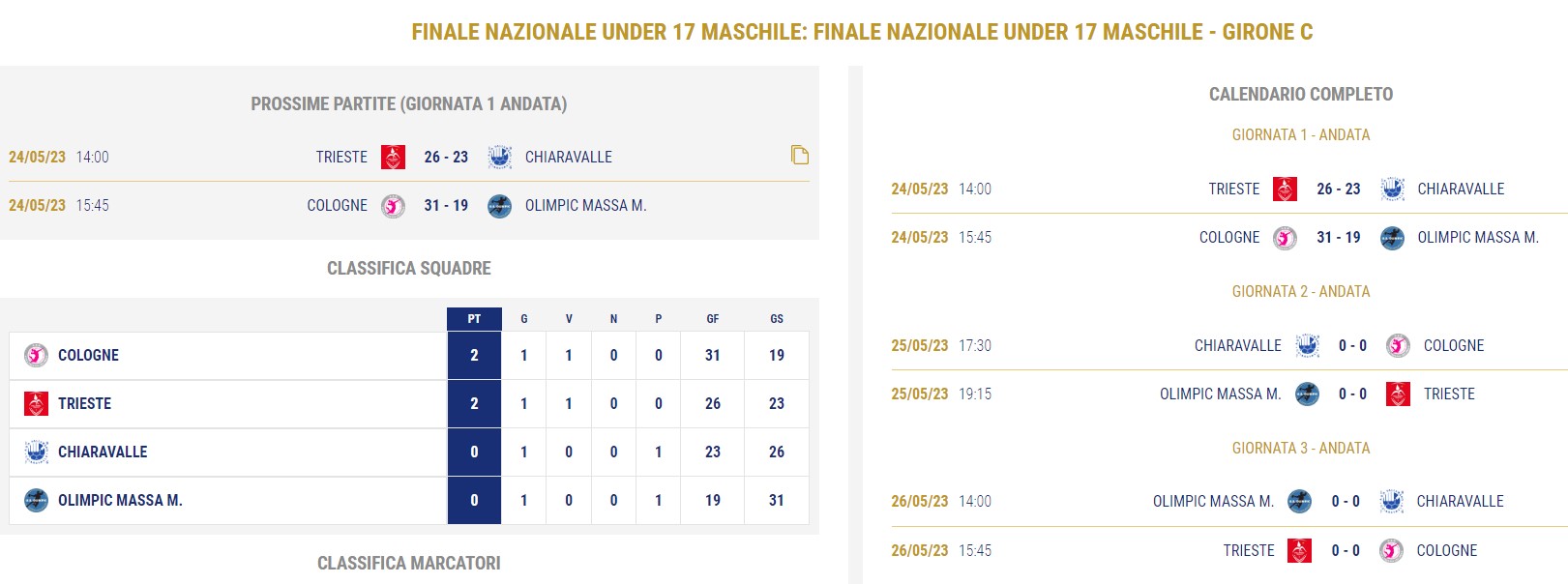Click Giornata 3 - Andata heading
The width and height of the screenshot is (1568, 584).
click(1301, 448)
